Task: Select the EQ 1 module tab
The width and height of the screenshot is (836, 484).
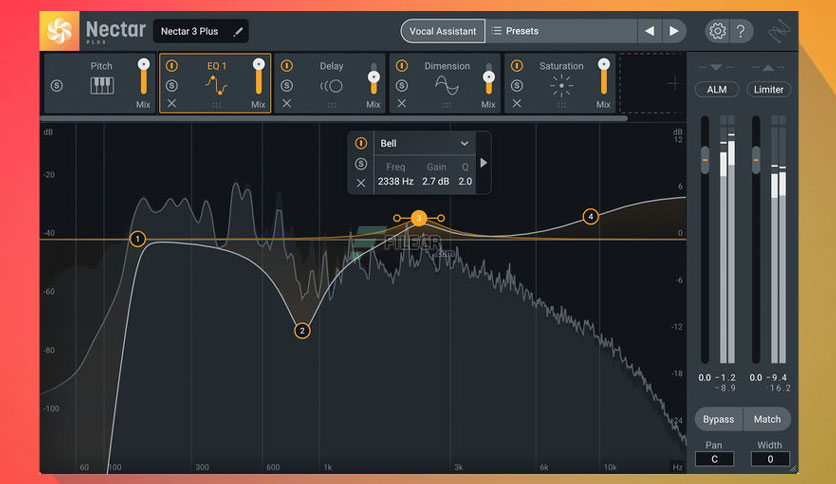Action: click(x=216, y=67)
